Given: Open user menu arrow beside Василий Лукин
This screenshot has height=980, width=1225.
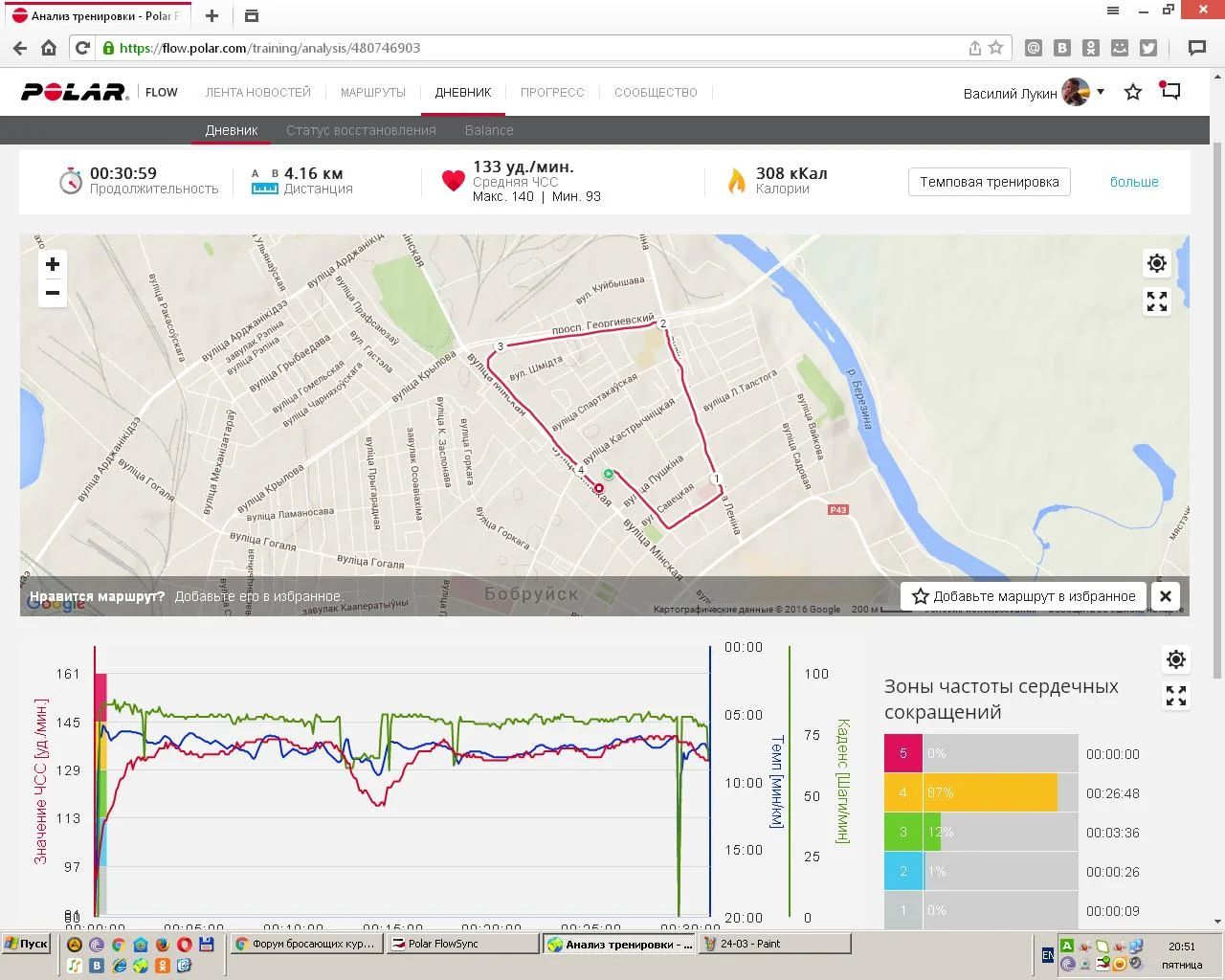Looking at the screenshot, I should pos(1101,92).
